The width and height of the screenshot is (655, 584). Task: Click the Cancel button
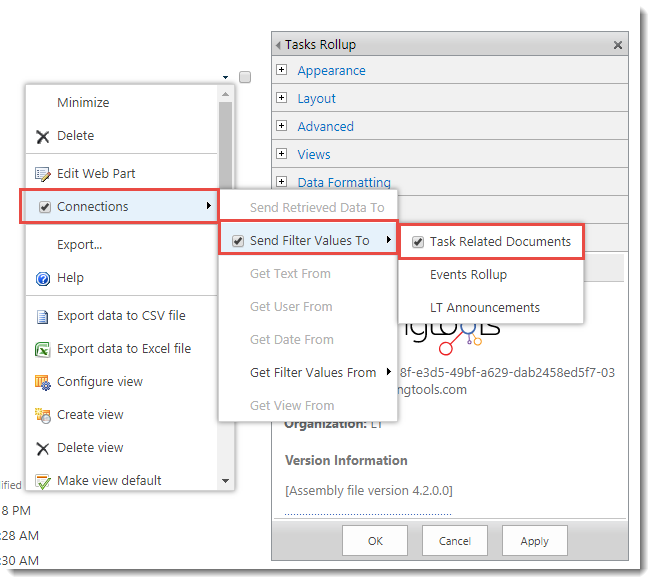pyautogui.click(x=455, y=541)
